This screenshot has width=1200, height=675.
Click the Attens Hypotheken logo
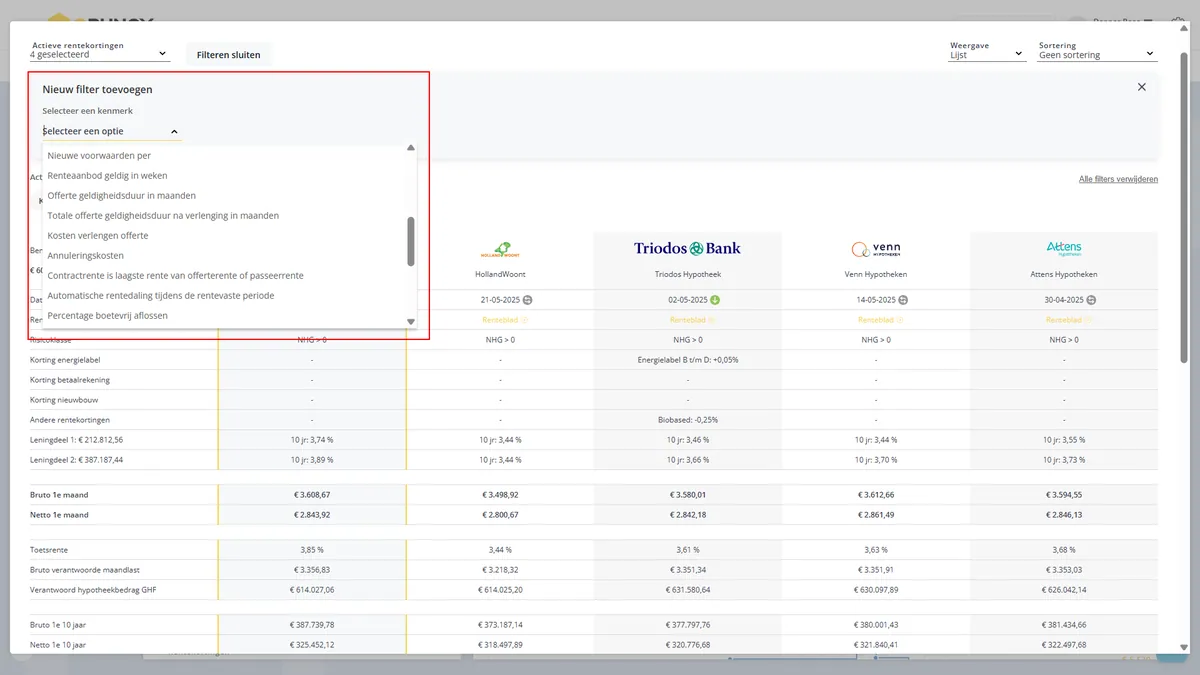pyautogui.click(x=1064, y=248)
